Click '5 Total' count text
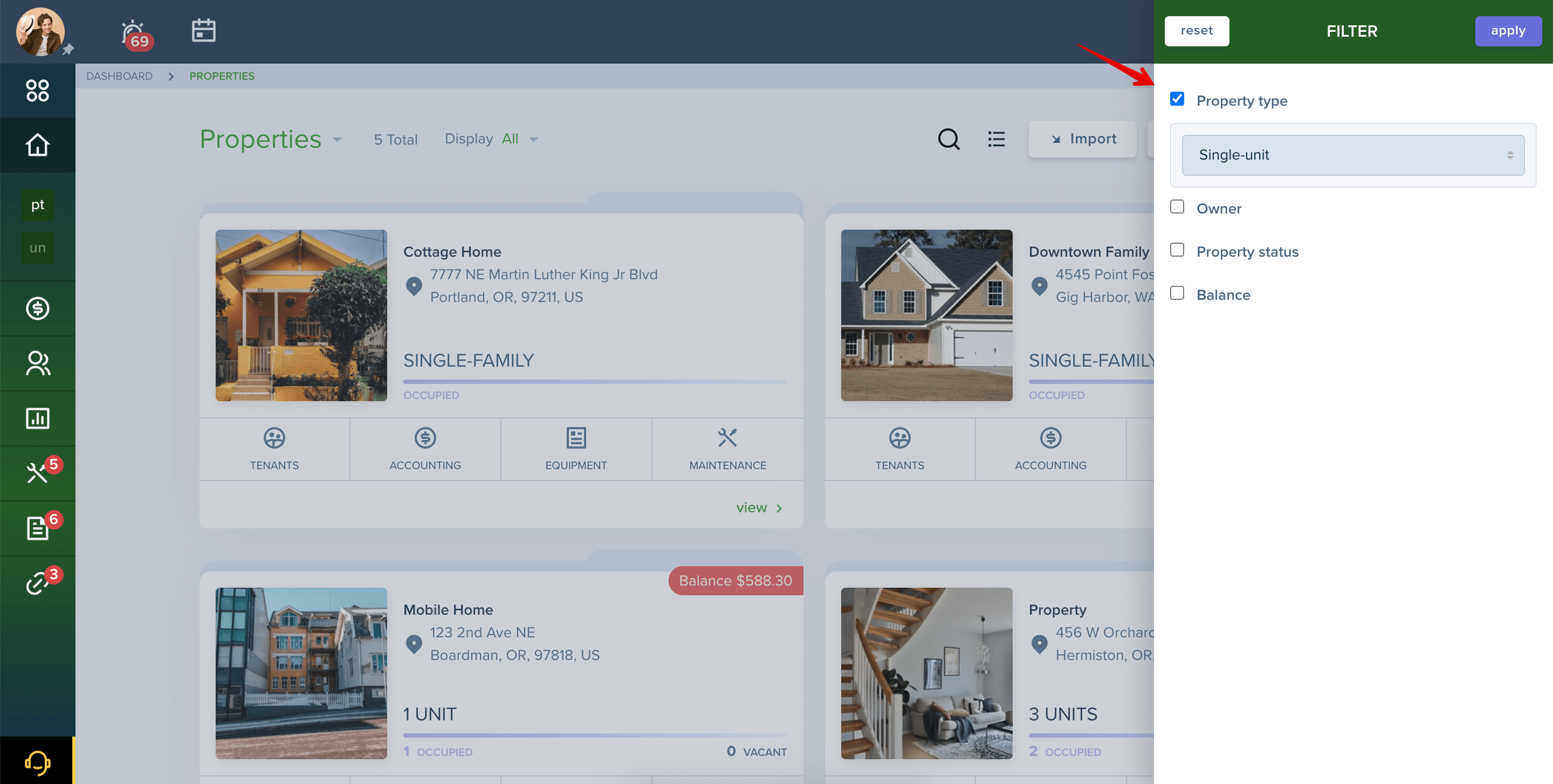Image resolution: width=1553 pixels, height=784 pixels. [x=395, y=139]
